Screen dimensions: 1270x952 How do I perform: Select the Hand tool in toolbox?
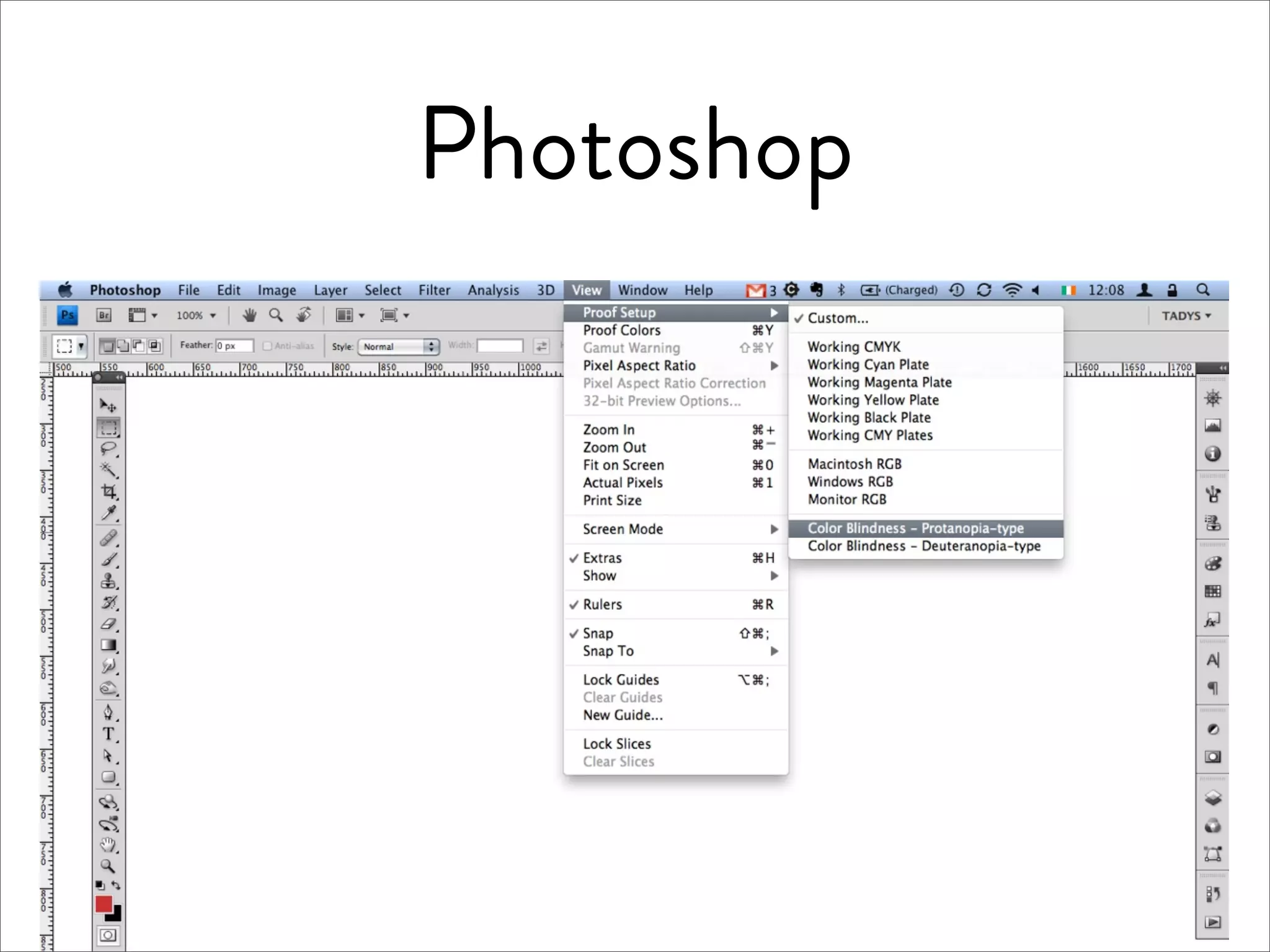(109, 845)
